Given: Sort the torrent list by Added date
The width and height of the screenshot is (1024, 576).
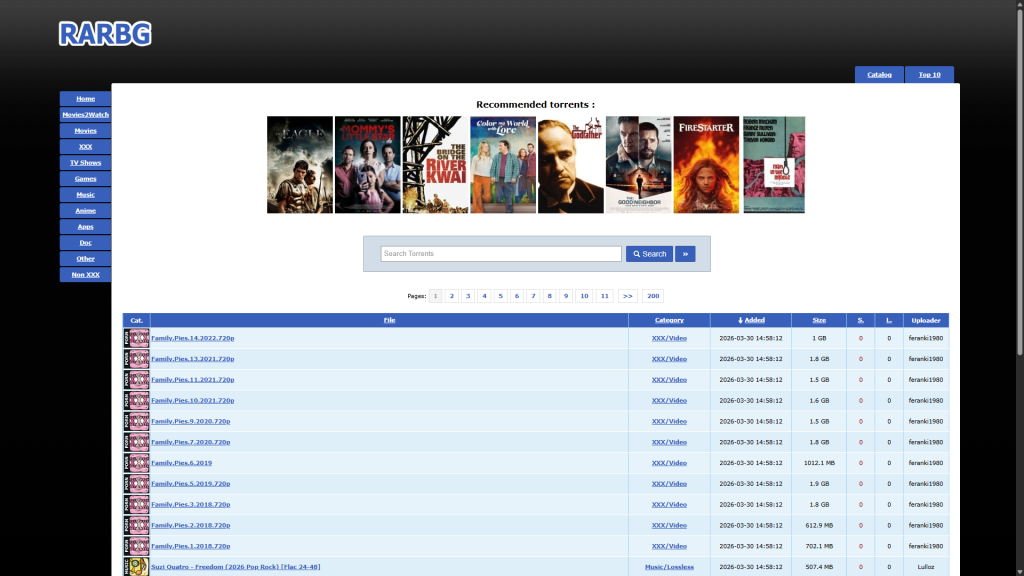Looking at the screenshot, I should pos(751,320).
